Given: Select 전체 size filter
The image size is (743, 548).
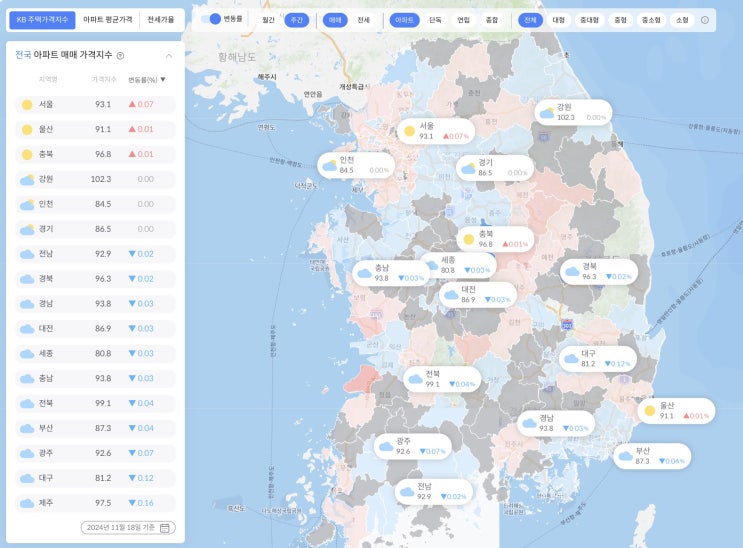Looking at the screenshot, I should point(530,20).
